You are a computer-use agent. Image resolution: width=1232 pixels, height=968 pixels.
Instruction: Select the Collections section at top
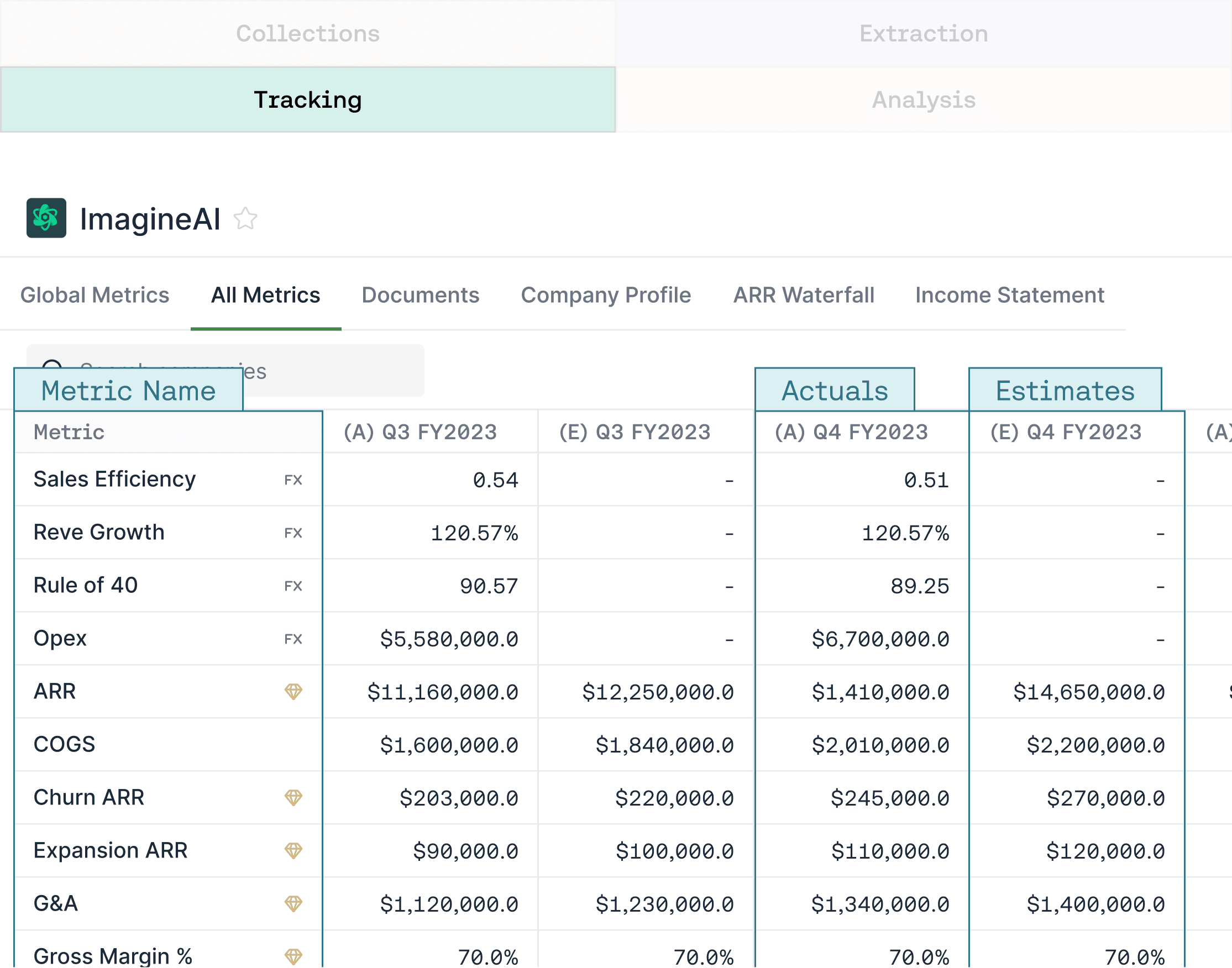(x=308, y=34)
